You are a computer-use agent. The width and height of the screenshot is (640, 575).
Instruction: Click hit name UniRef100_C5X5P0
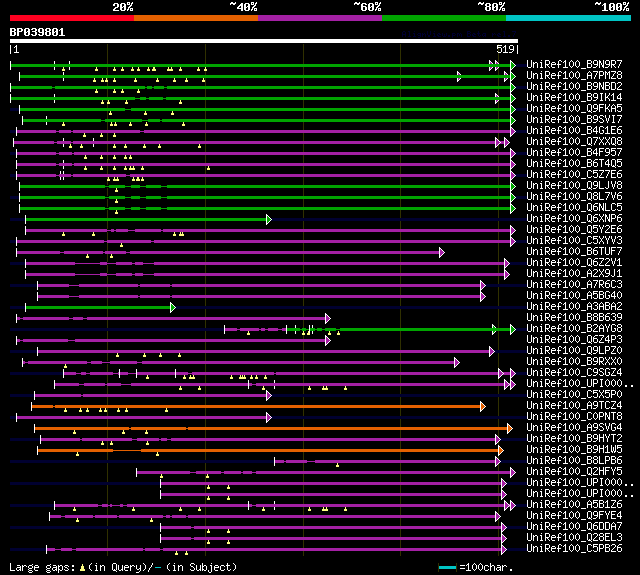(574, 395)
